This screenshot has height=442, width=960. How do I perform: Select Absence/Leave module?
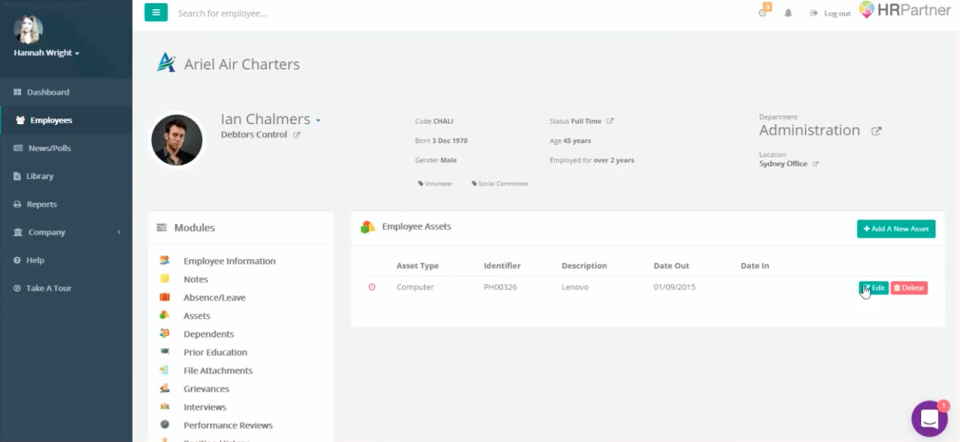[x=214, y=297]
